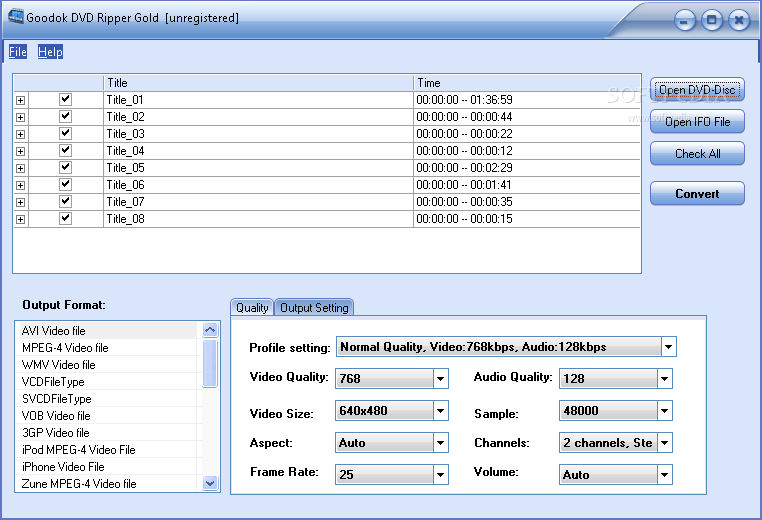Viewport: 762px width, 520px height.
Task: Expand the Title_06 row
Action: tap(20, 186)
